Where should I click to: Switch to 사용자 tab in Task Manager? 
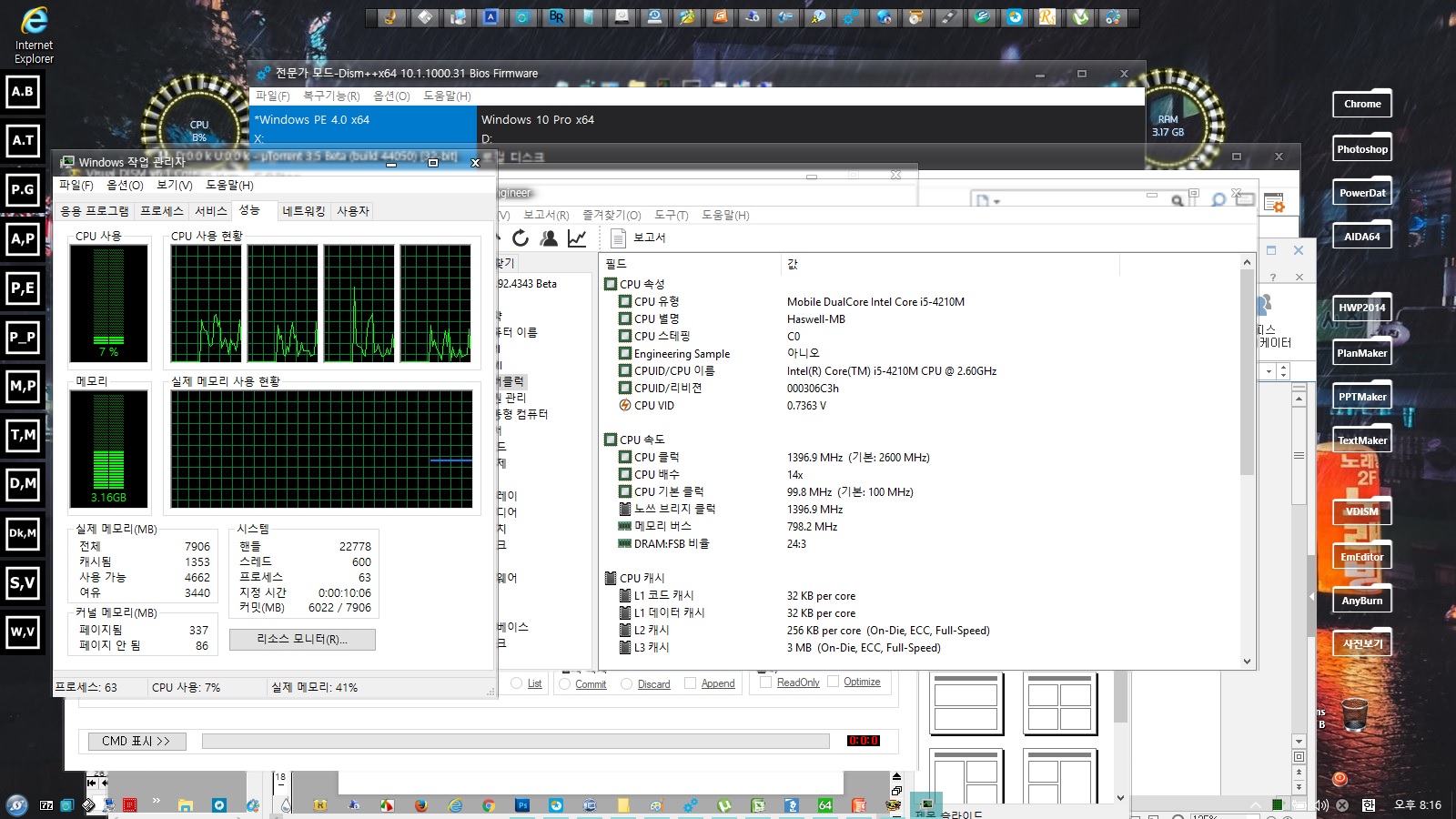[x=353, y=210]
